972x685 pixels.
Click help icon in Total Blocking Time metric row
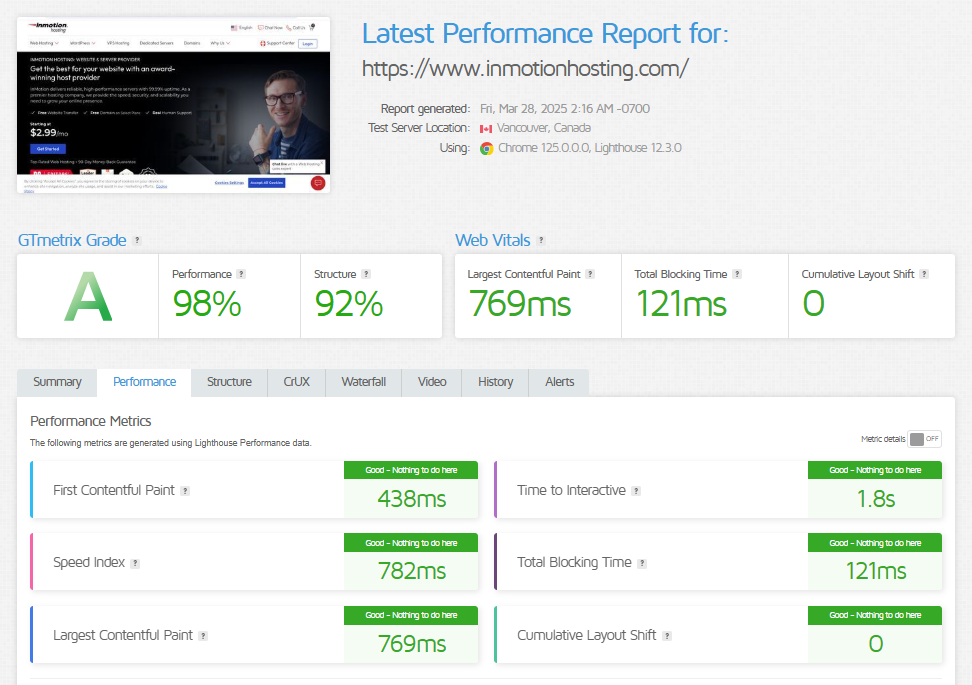coord(642,563)
